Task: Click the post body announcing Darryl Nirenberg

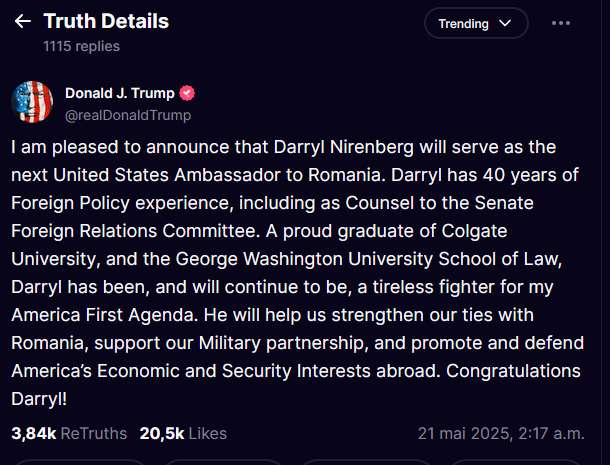Action: click(x=298, y=273)
